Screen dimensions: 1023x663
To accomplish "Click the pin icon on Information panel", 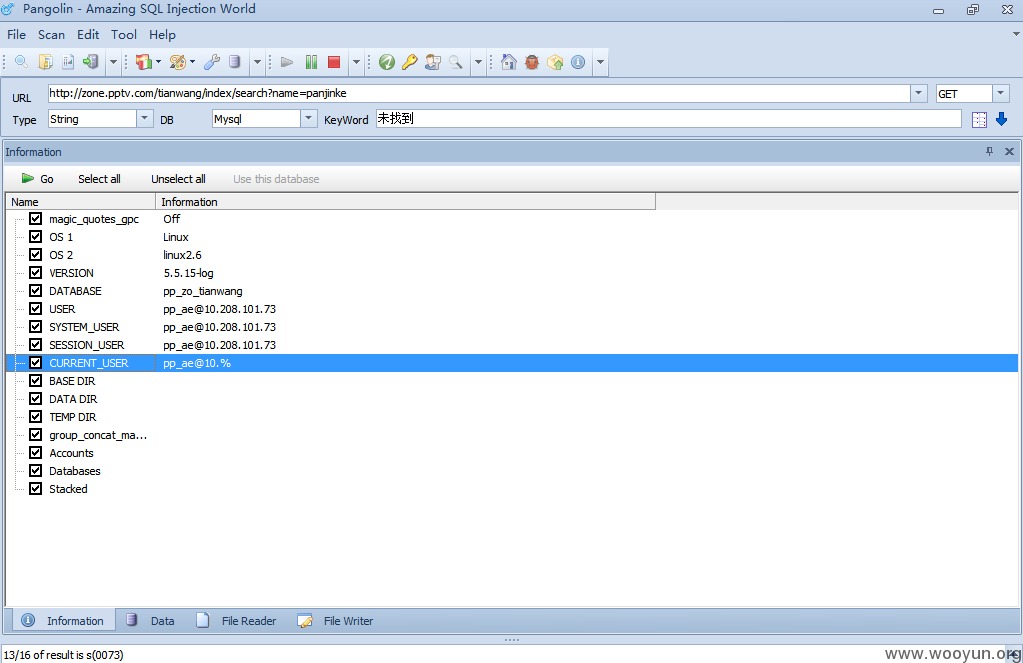I will [x=989, y=151].
